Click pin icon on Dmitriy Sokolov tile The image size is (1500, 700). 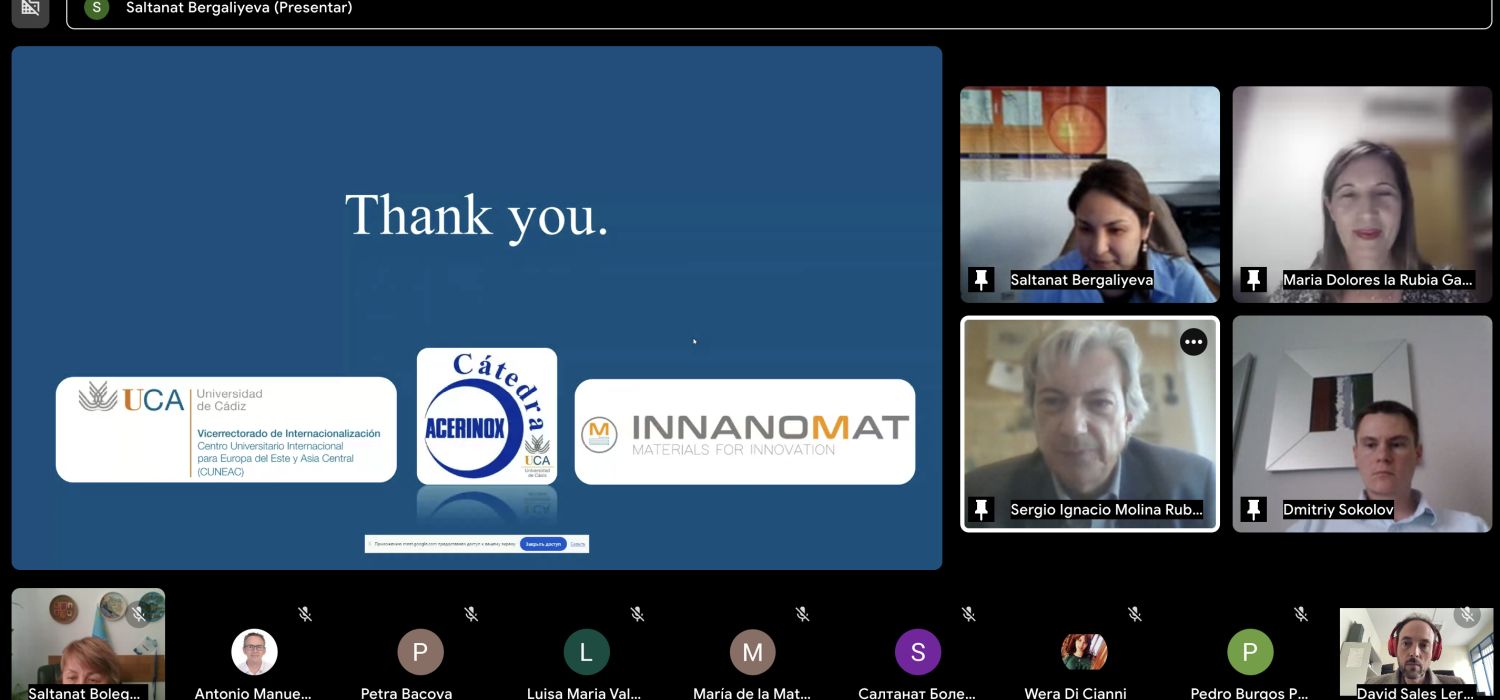(1253, 510)
